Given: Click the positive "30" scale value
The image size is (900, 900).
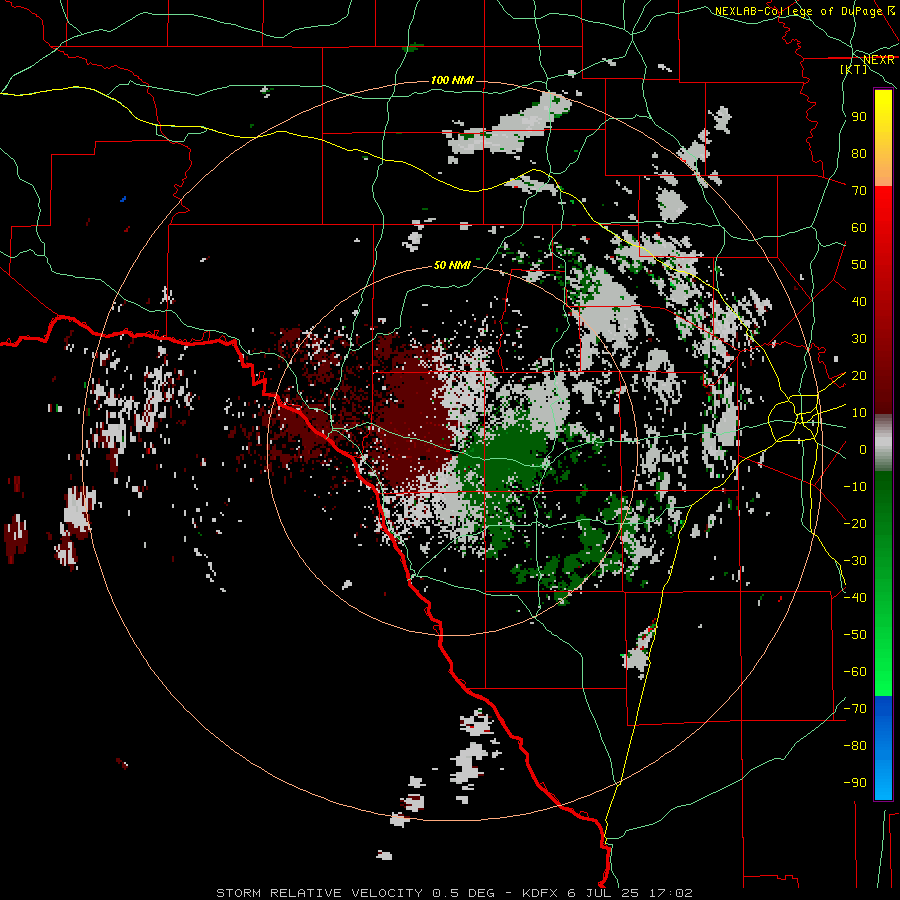Looking at the screenshot, I should pyautogui.click(x=859, y=339).
